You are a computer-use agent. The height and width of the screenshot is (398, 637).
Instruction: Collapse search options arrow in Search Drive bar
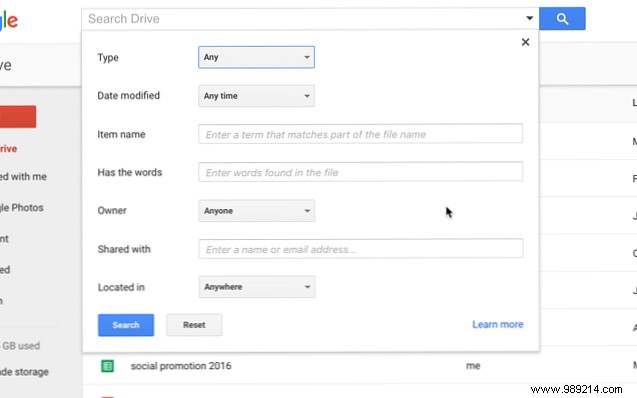point(529,18)
